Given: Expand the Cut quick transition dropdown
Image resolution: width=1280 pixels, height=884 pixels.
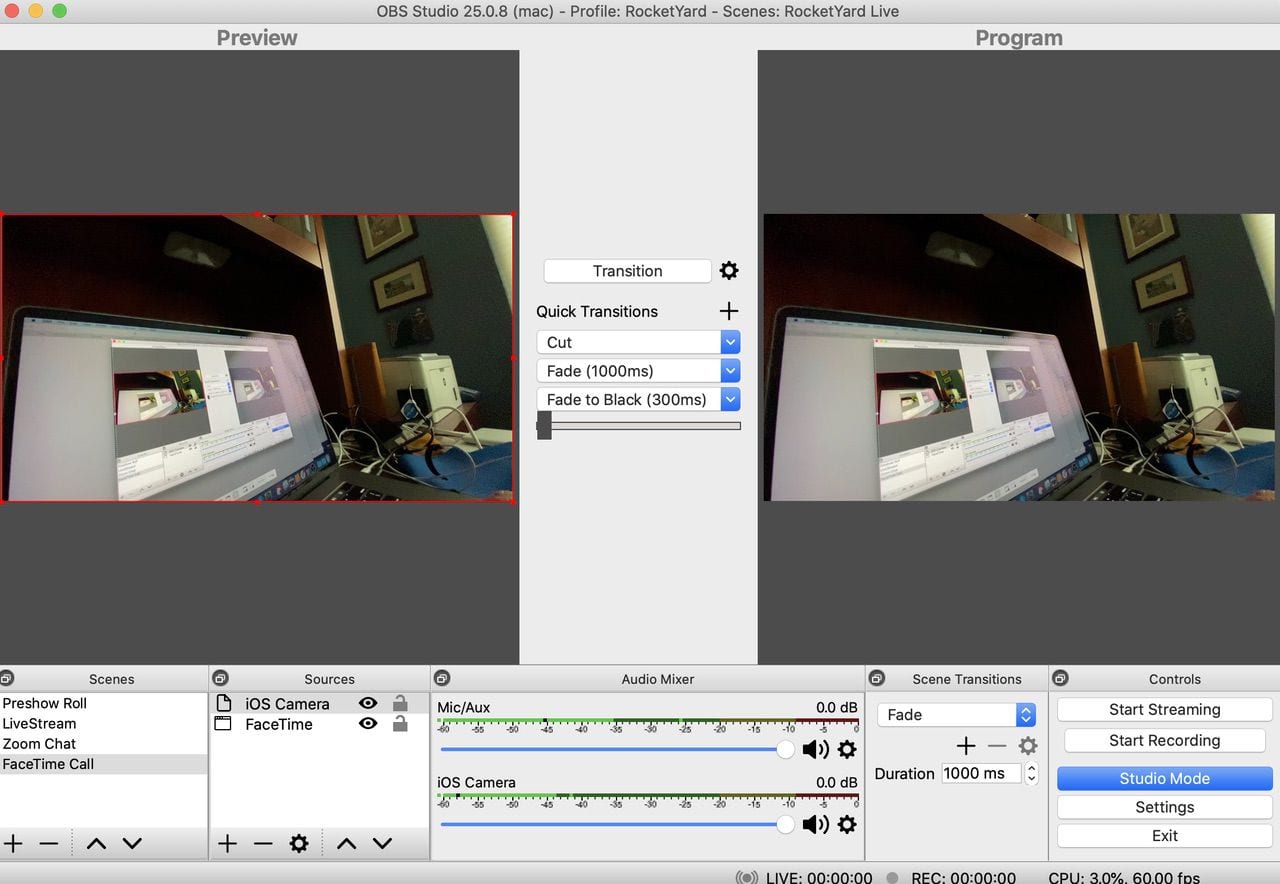Looking at the screenshot, I should pyautogui.click(x=730, y=342).
